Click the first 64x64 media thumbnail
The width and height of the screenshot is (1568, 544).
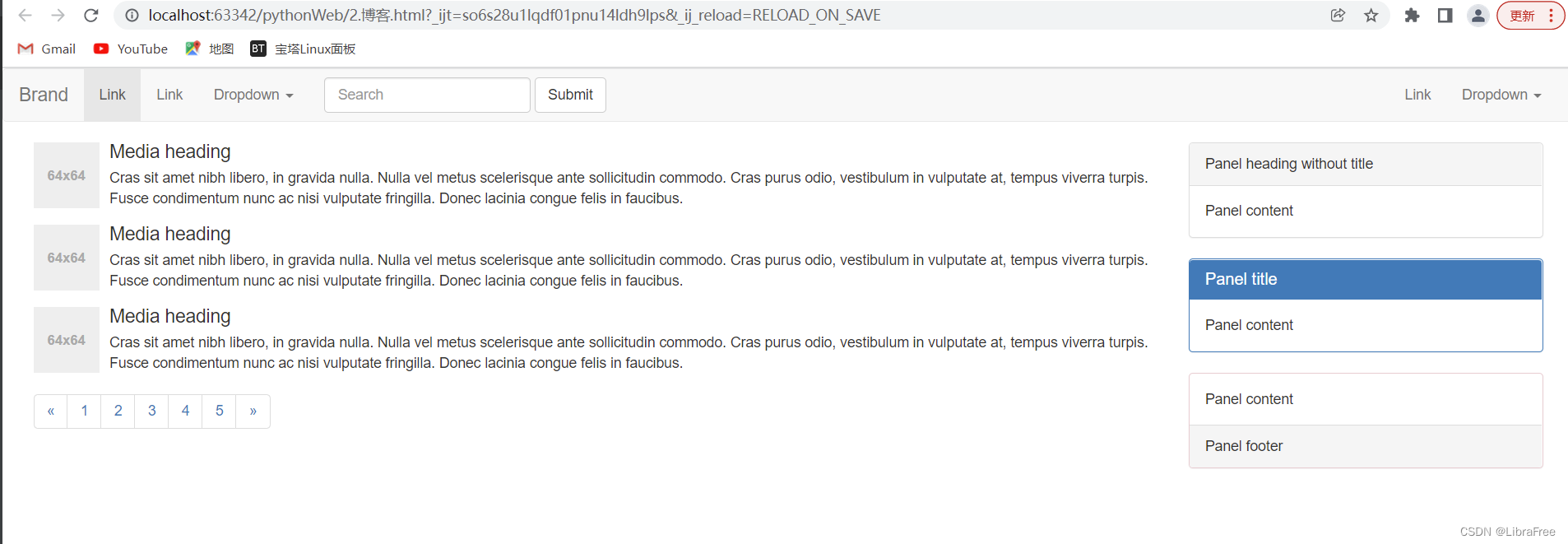click(67, 175)
